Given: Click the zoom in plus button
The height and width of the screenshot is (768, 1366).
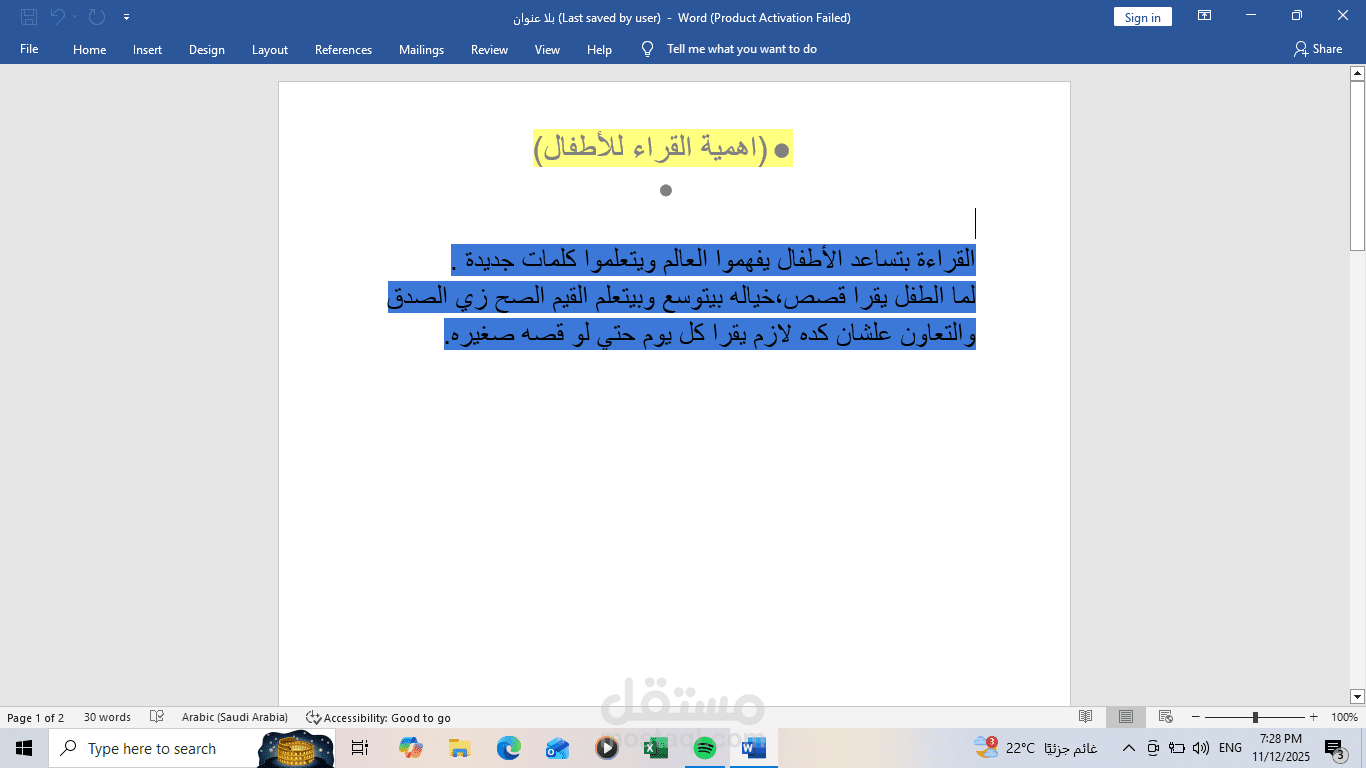Looking at the screenshot, I should point(1314,717).
